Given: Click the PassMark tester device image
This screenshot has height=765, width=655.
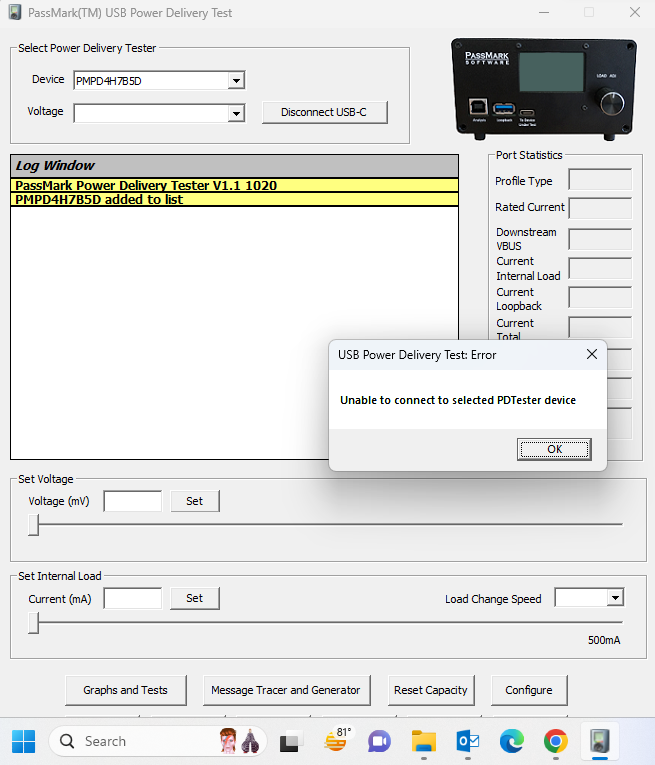Looking at the screenshot, I should (544, 88).
